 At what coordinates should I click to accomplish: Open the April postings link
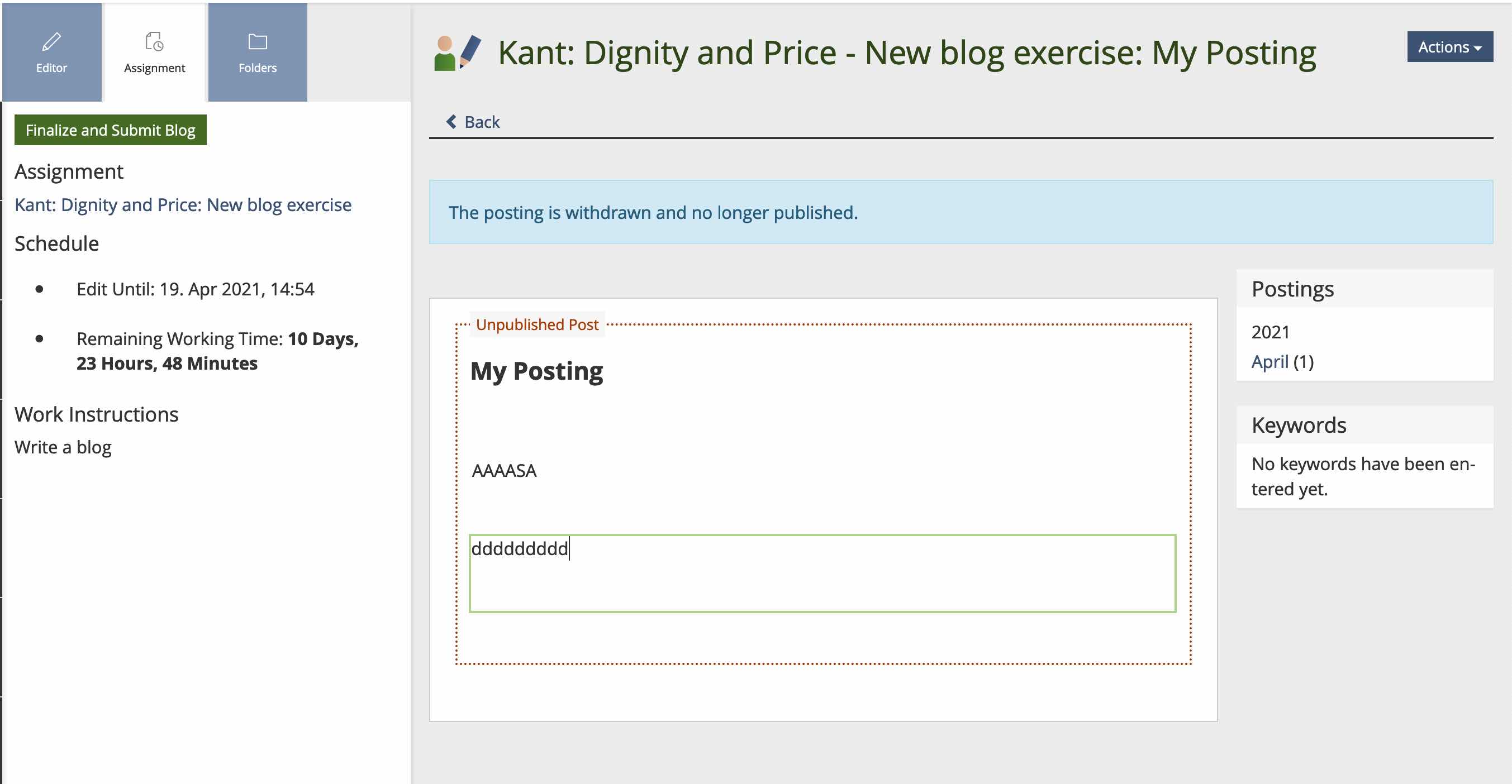[x=1269, y=362]
